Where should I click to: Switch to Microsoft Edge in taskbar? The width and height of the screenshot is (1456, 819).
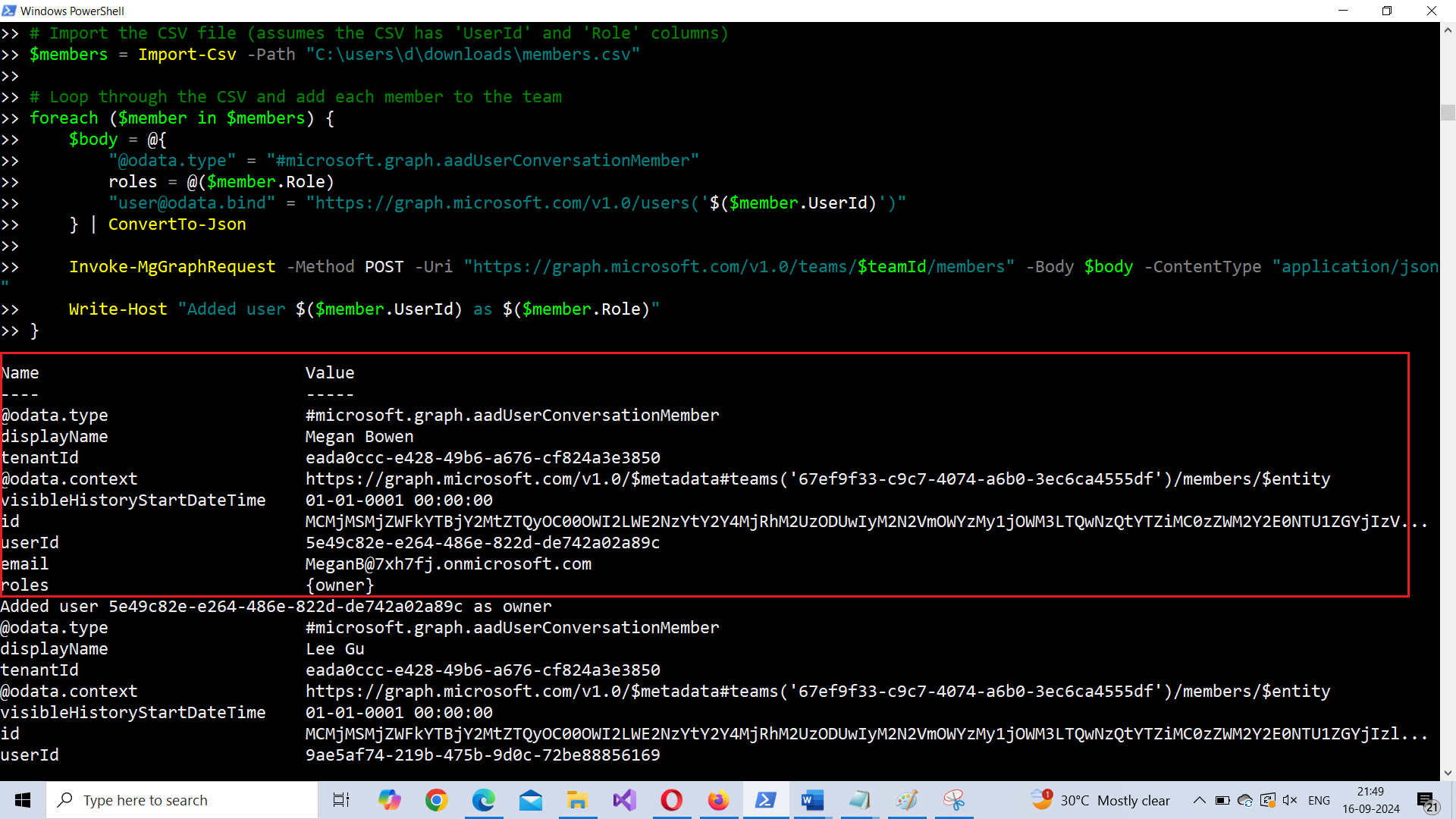(484, 800)
